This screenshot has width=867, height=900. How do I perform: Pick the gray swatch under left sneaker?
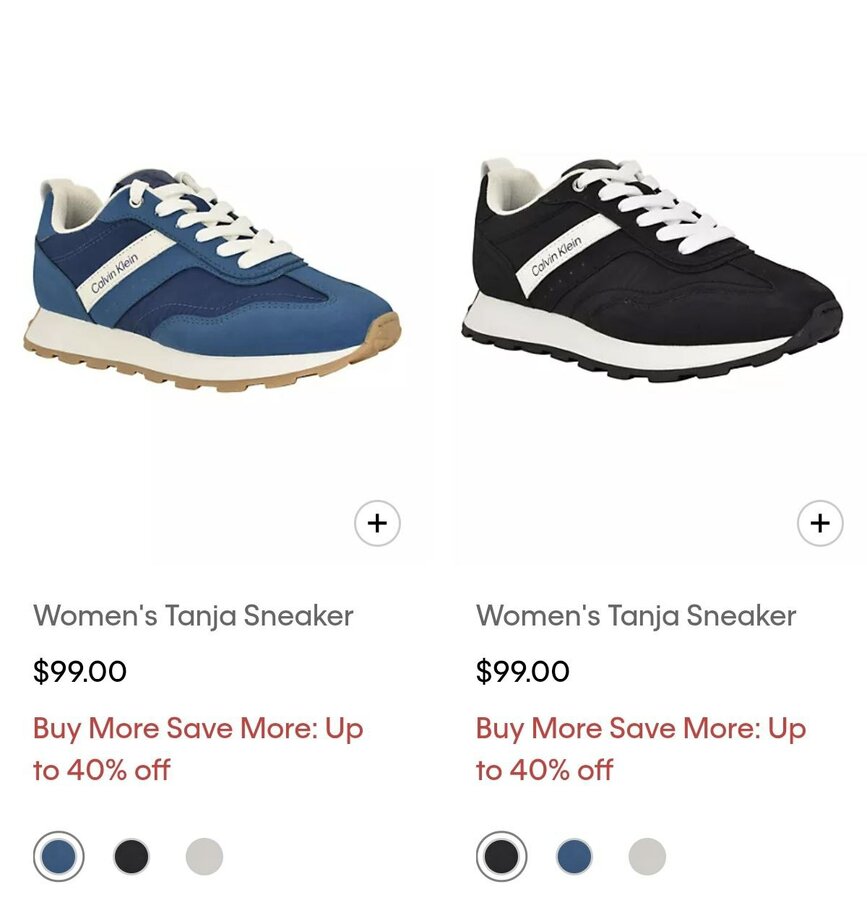coord(204,856)
